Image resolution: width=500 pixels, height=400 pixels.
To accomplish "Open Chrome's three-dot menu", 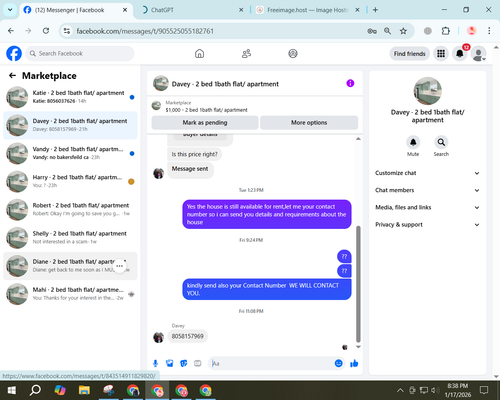I will 489,31.
